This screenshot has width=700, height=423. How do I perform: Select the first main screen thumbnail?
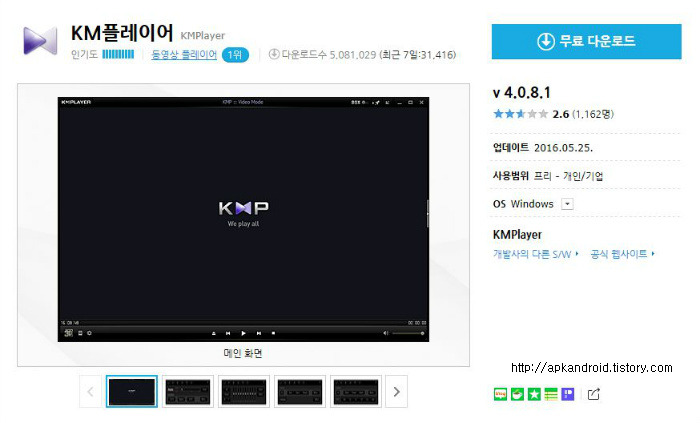tap(132, 391)
